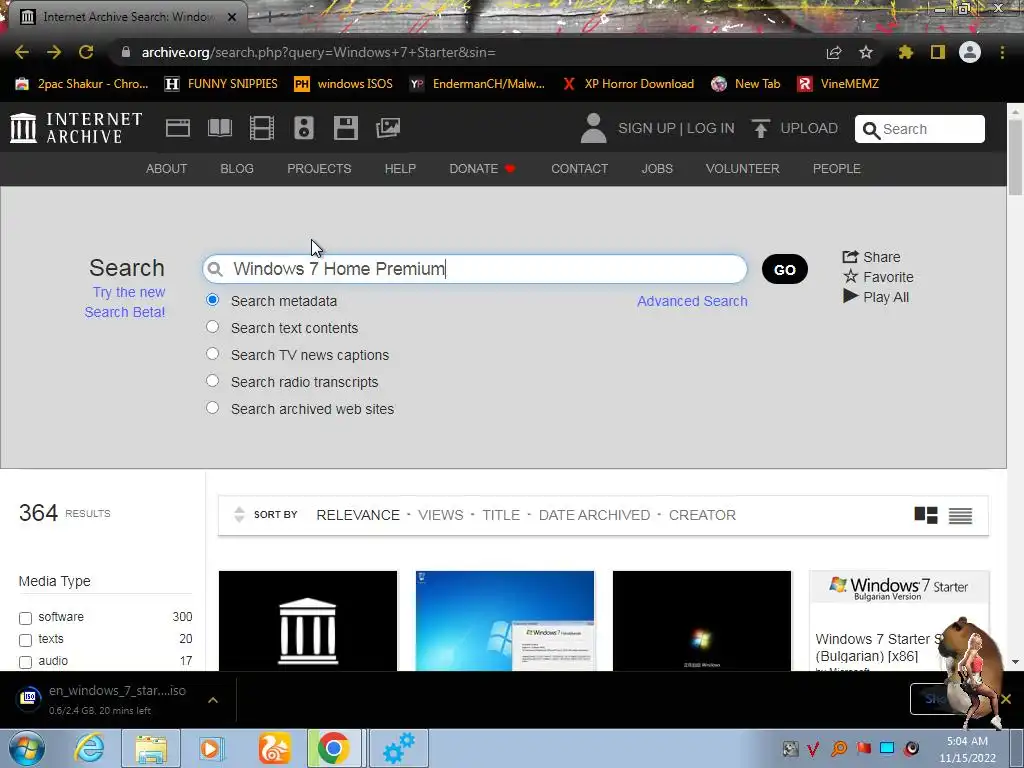This screenshot has height=768, width=1024.
Task: Reload the page with refresh icon
Action: pyautogui.click(x=86, y=52)
